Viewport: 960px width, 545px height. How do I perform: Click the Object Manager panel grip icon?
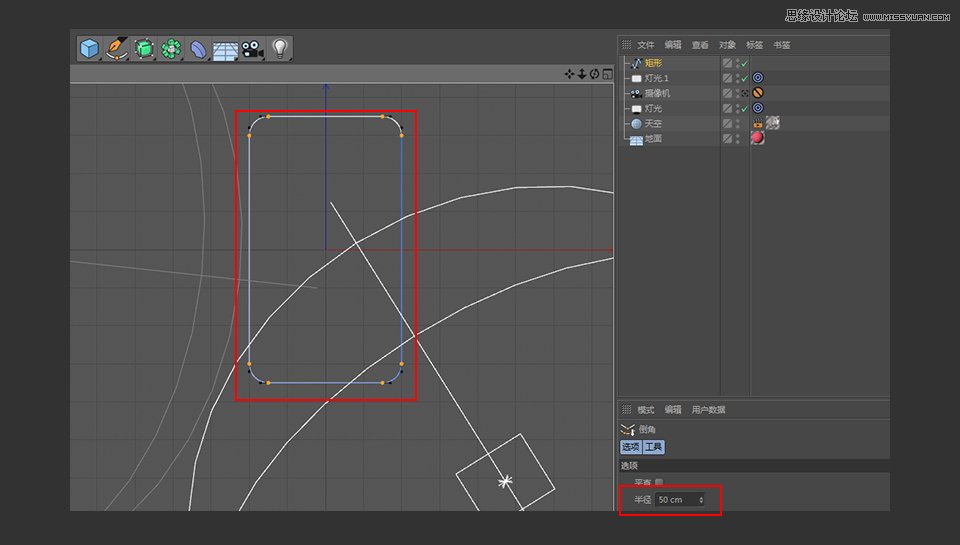pyautogui.click(x=626, y=45)
